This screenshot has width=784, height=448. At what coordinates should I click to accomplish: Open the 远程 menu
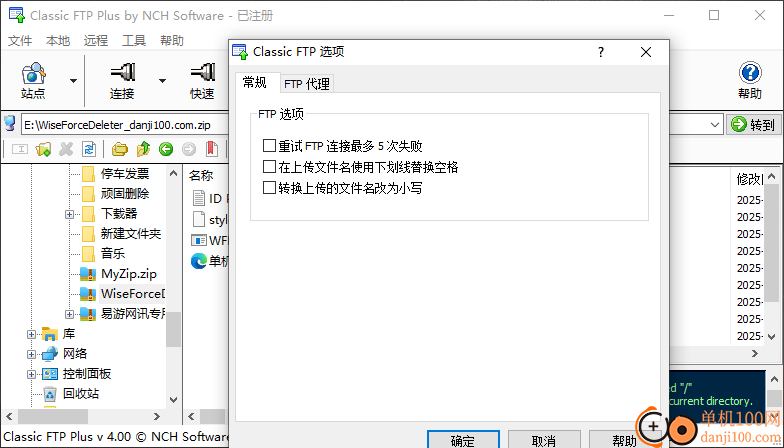coord(96,40)
